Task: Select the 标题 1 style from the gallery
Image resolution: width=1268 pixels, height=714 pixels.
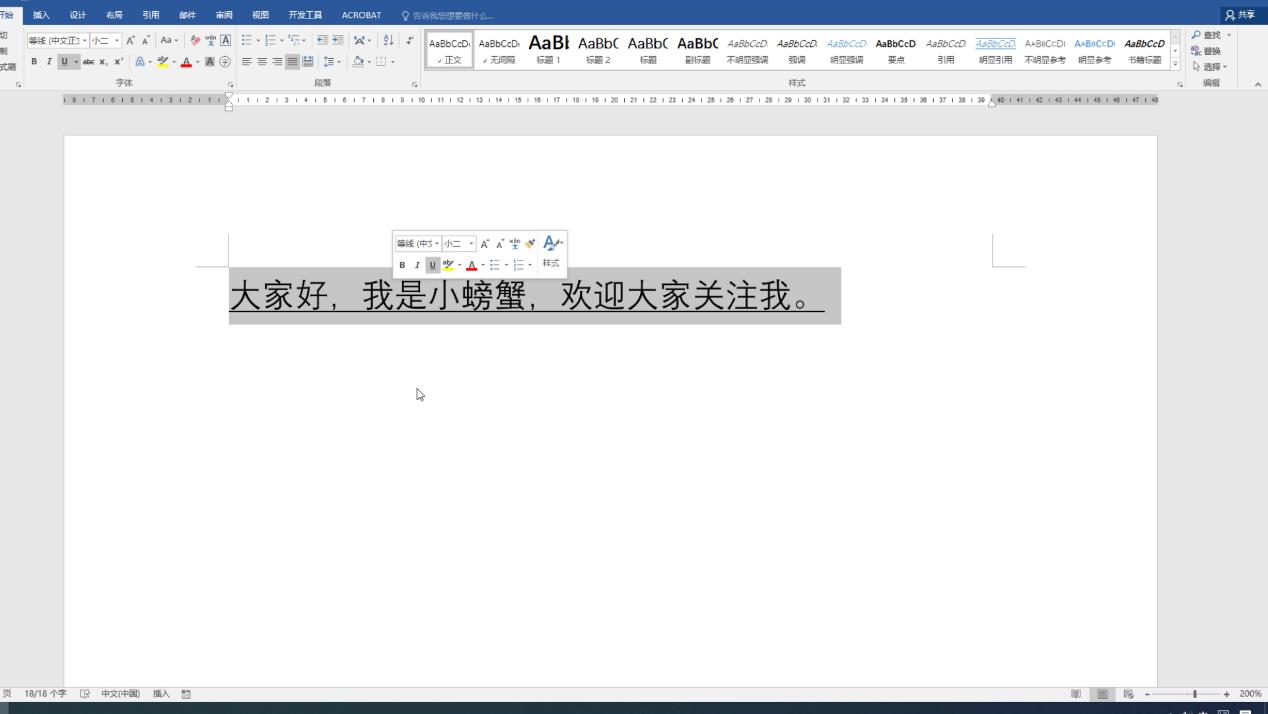Action: (x=548, y=50)
